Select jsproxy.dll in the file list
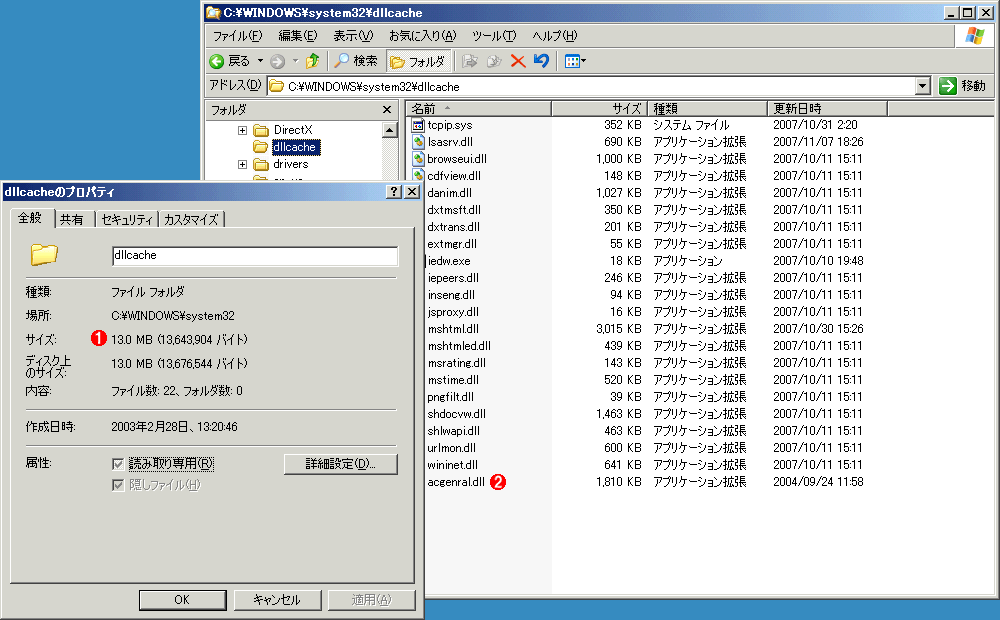 [x=453, y=312]
